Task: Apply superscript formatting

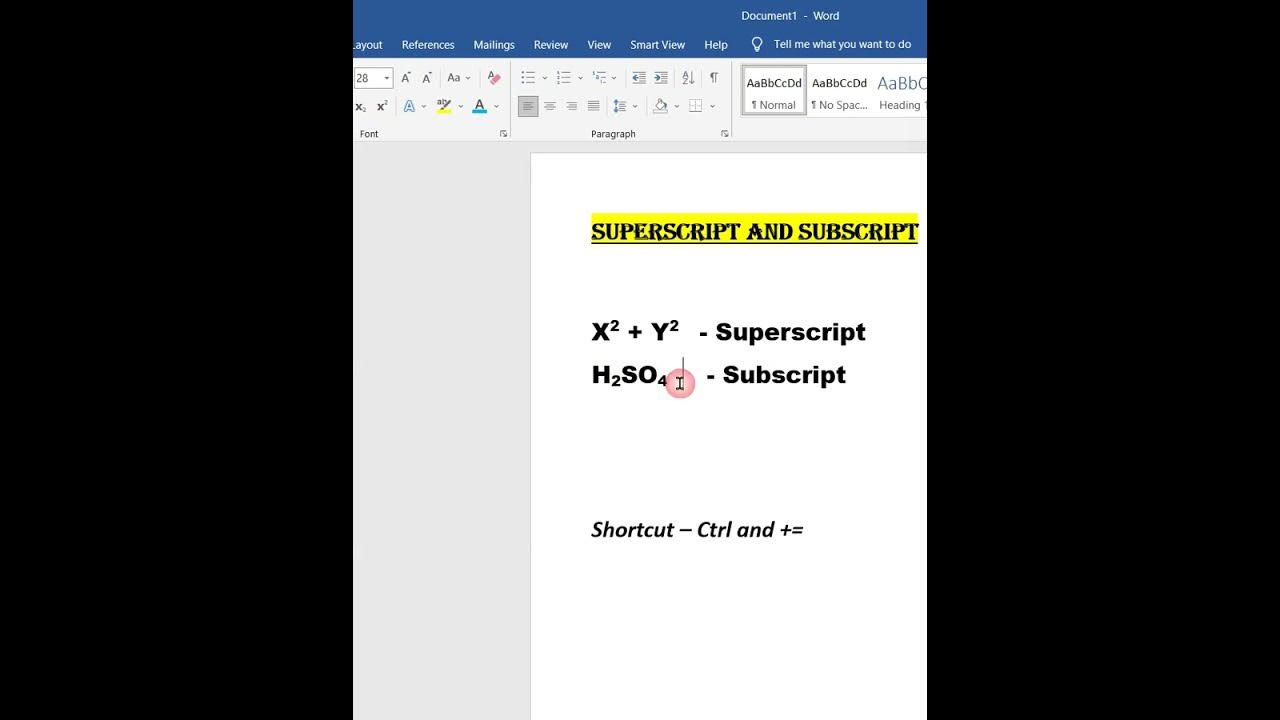Action: click(382, 106)
